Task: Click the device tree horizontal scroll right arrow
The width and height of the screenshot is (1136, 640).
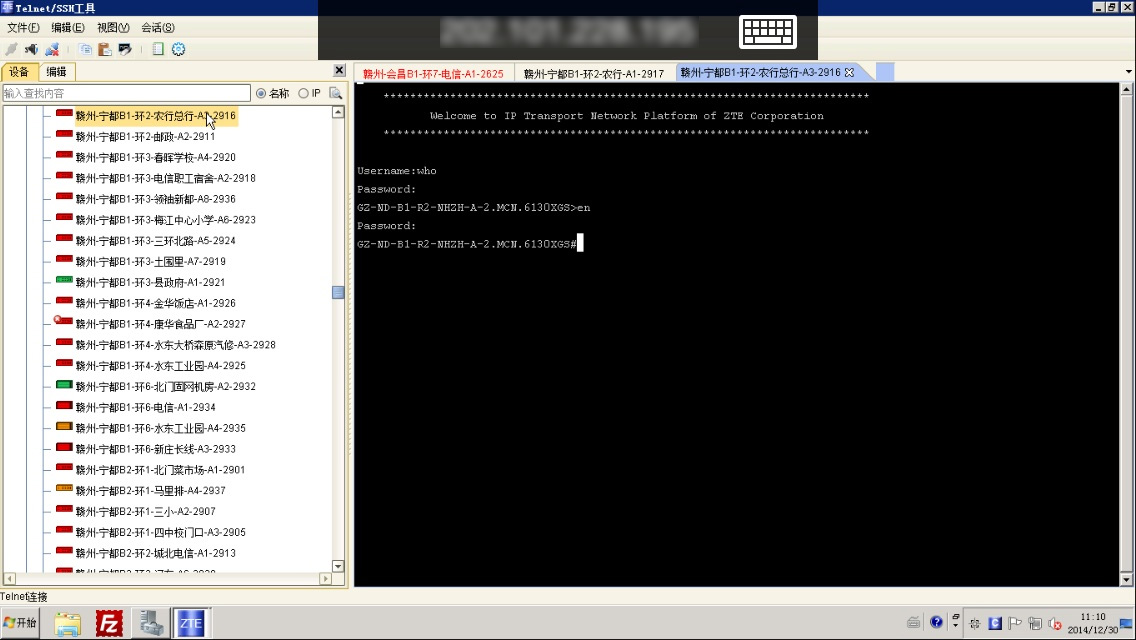Action: [x=325, y=578]
